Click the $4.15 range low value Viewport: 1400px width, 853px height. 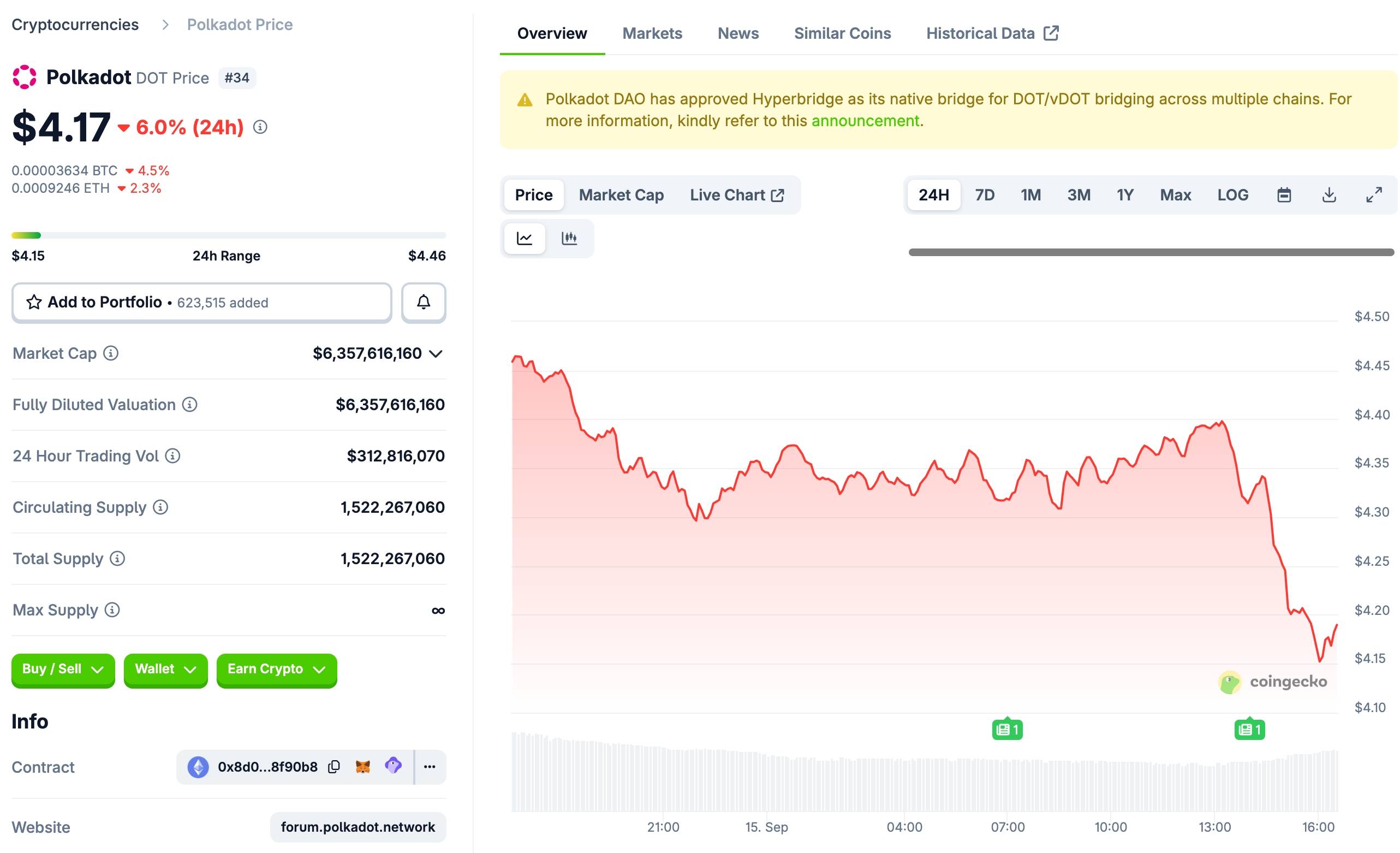pos(28,256)
